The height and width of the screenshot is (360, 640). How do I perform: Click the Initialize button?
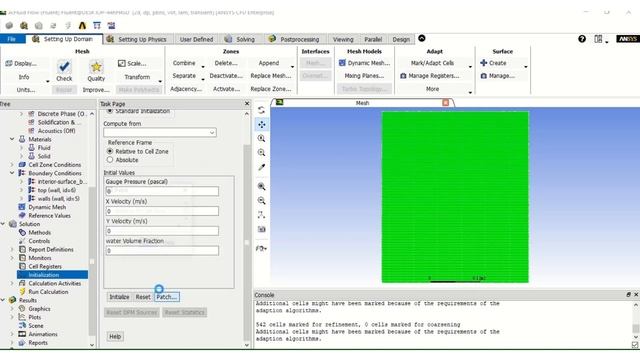point(119,297)
